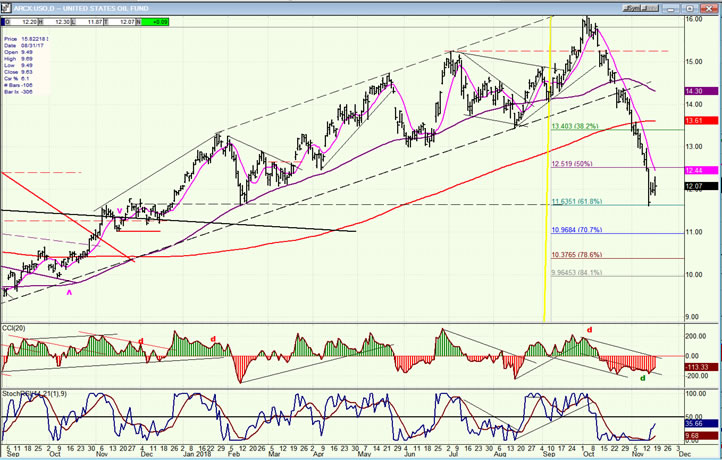Close the United States Oil Fund chart

pos(707,8)
